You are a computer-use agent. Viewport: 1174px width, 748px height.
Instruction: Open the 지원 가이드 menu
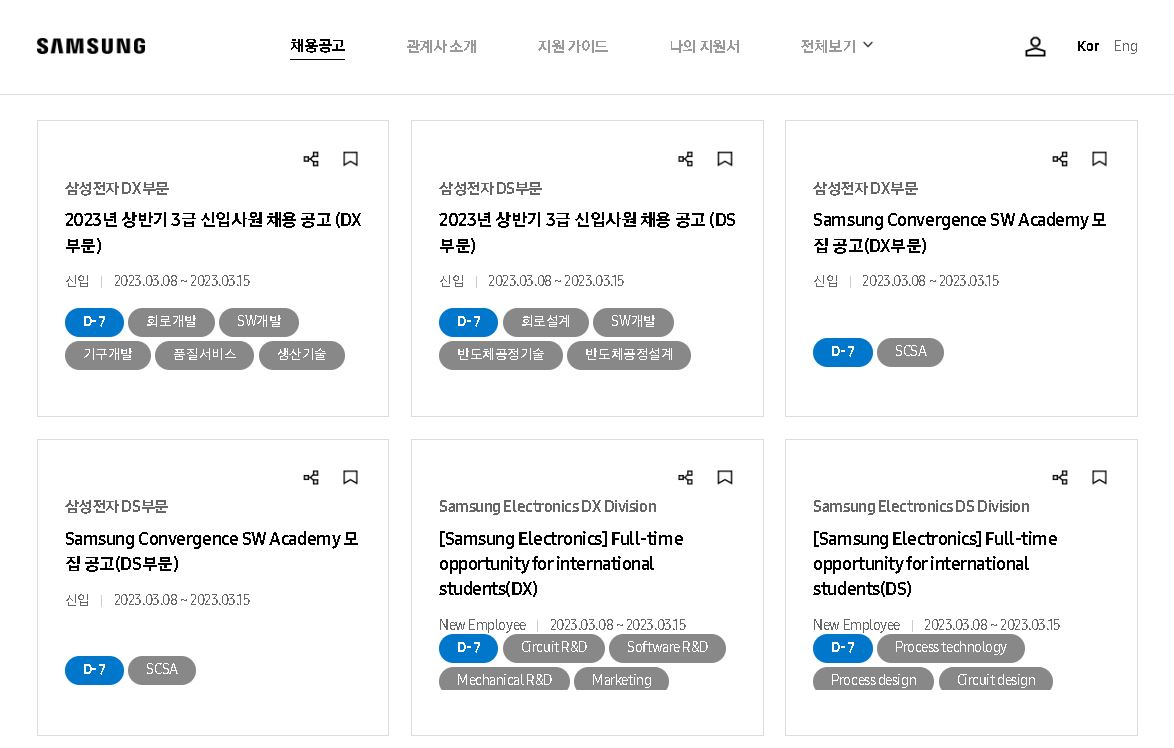(x=573, y=46)
